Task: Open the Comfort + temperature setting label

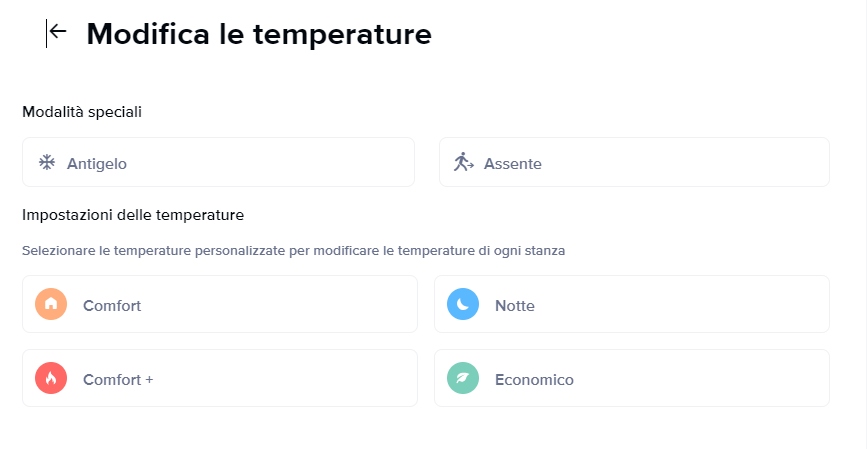Action: (118, 380)
